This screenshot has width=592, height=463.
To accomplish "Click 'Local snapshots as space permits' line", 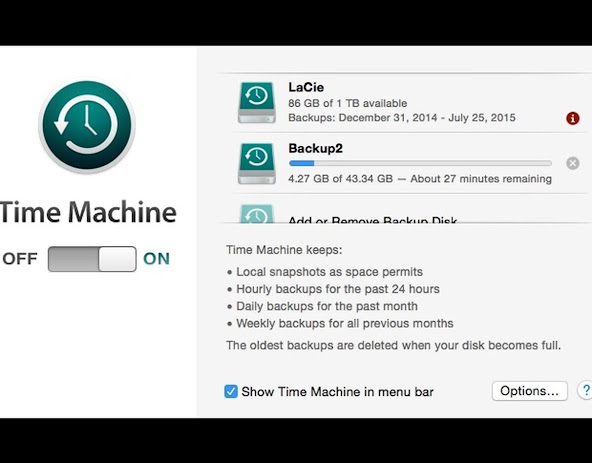I will click(329, 272).
